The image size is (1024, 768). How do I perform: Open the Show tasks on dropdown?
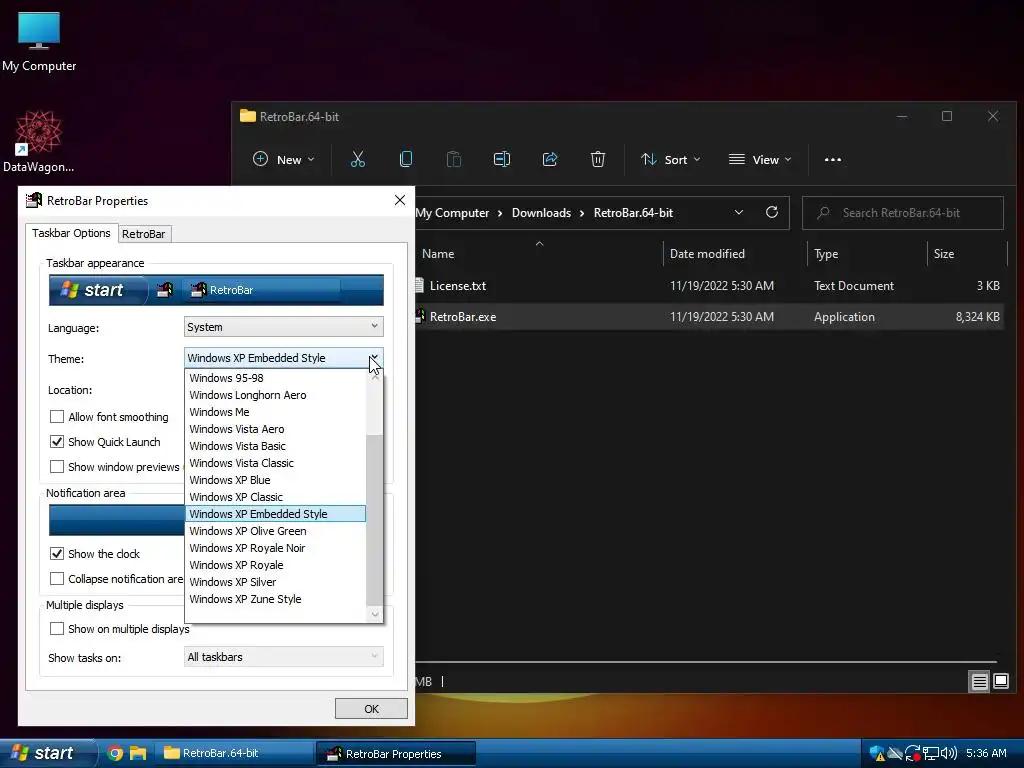pos(283,657)
